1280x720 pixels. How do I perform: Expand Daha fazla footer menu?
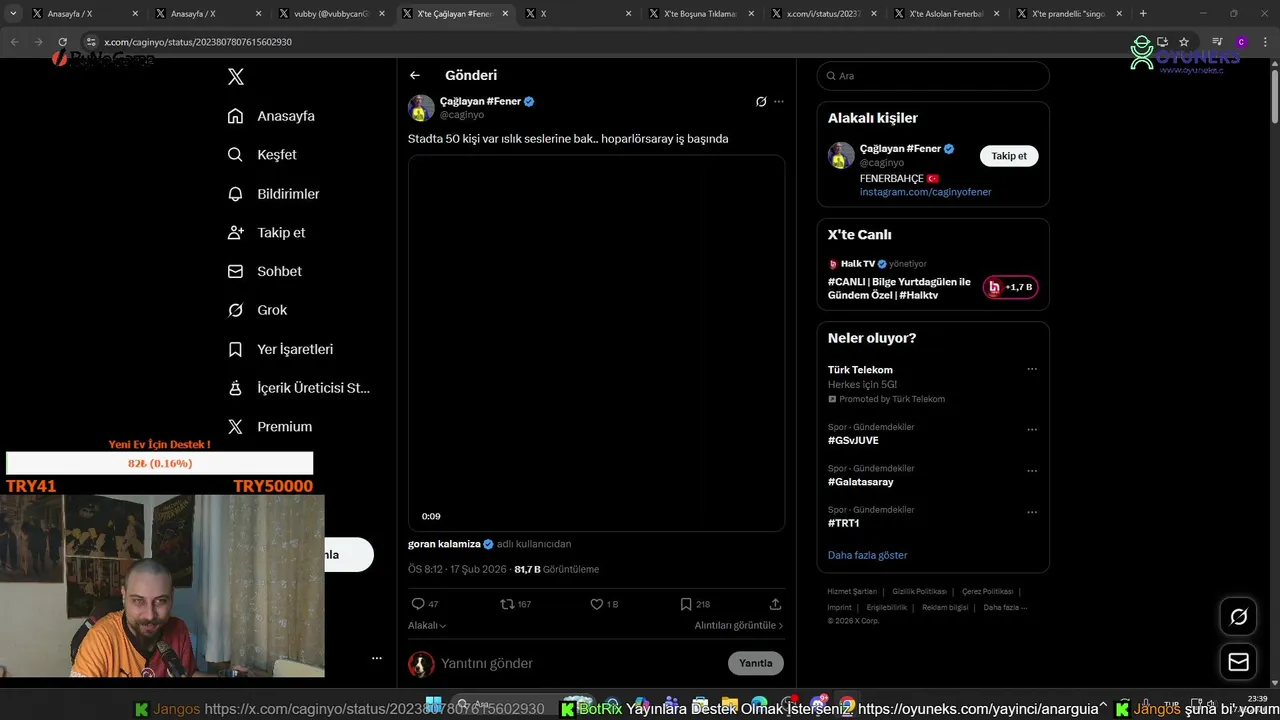tap(1005, 607)
